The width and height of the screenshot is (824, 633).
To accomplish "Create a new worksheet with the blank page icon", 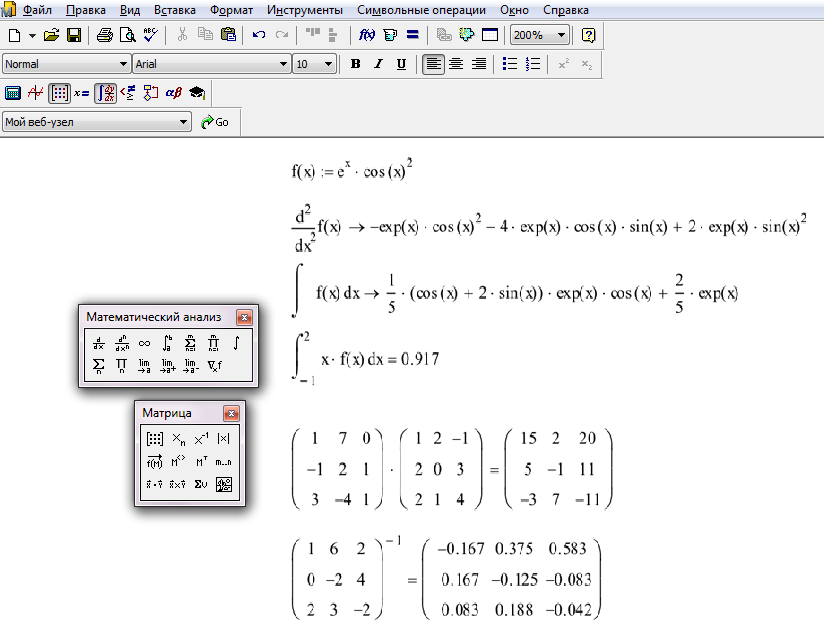I will pos(15,35).
